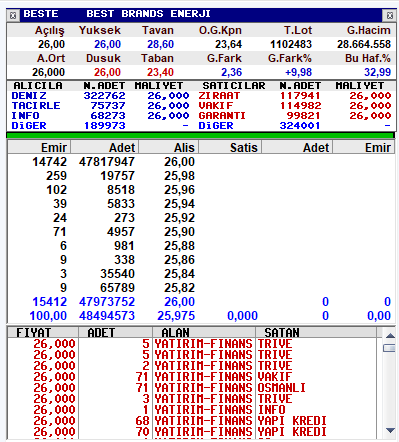Screen dimensions: 399x442
Task: Click the ADET header in trades list
Action: pos(115,332)
